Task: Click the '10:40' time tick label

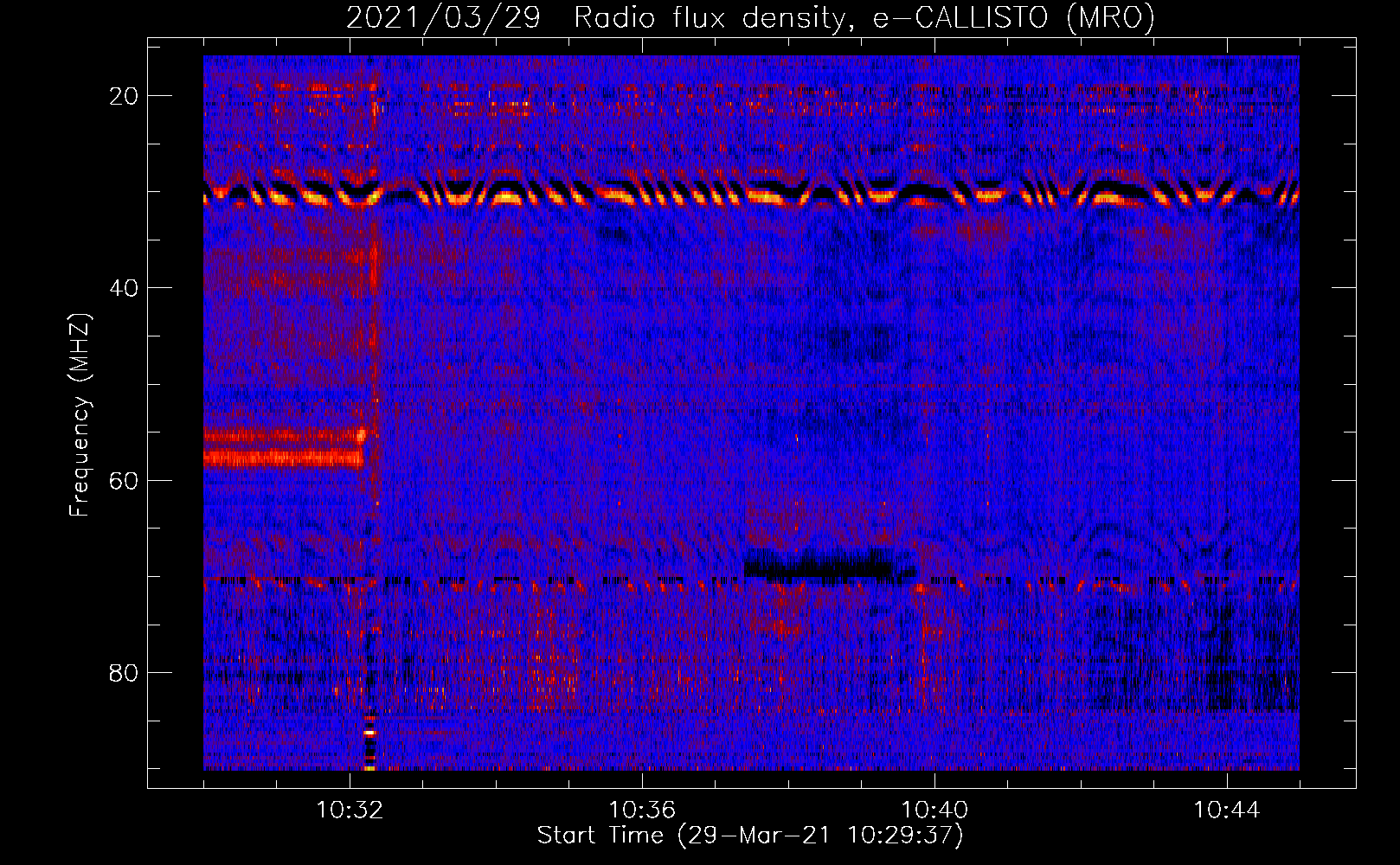Action: coord(934,810)
